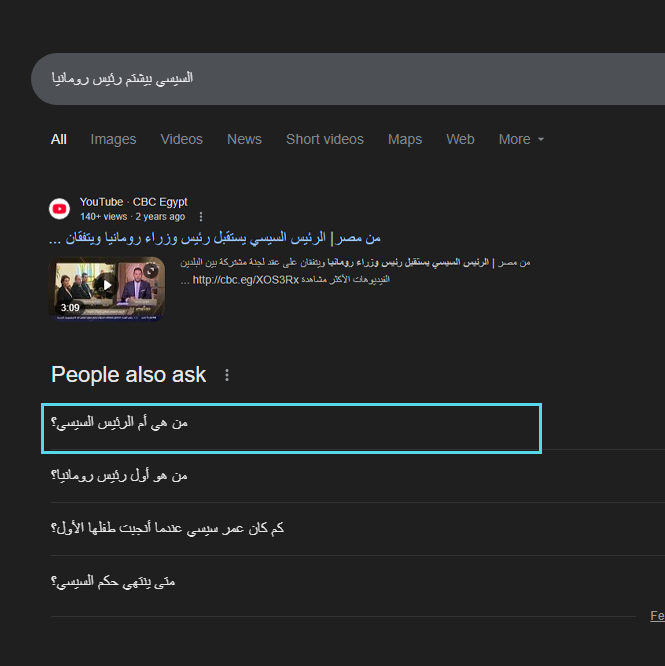
Task: Switch to the Videos tab
Action: click(x=181, y=139)
